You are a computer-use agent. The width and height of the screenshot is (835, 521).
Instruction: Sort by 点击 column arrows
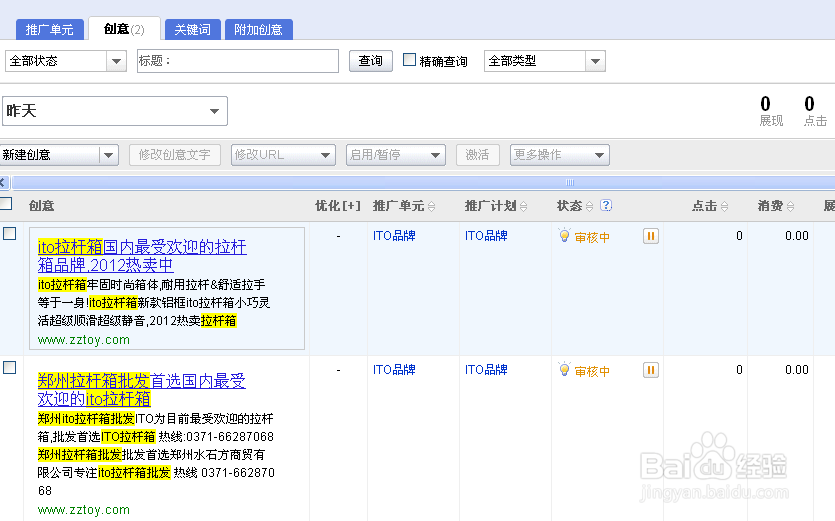(724, 206)
